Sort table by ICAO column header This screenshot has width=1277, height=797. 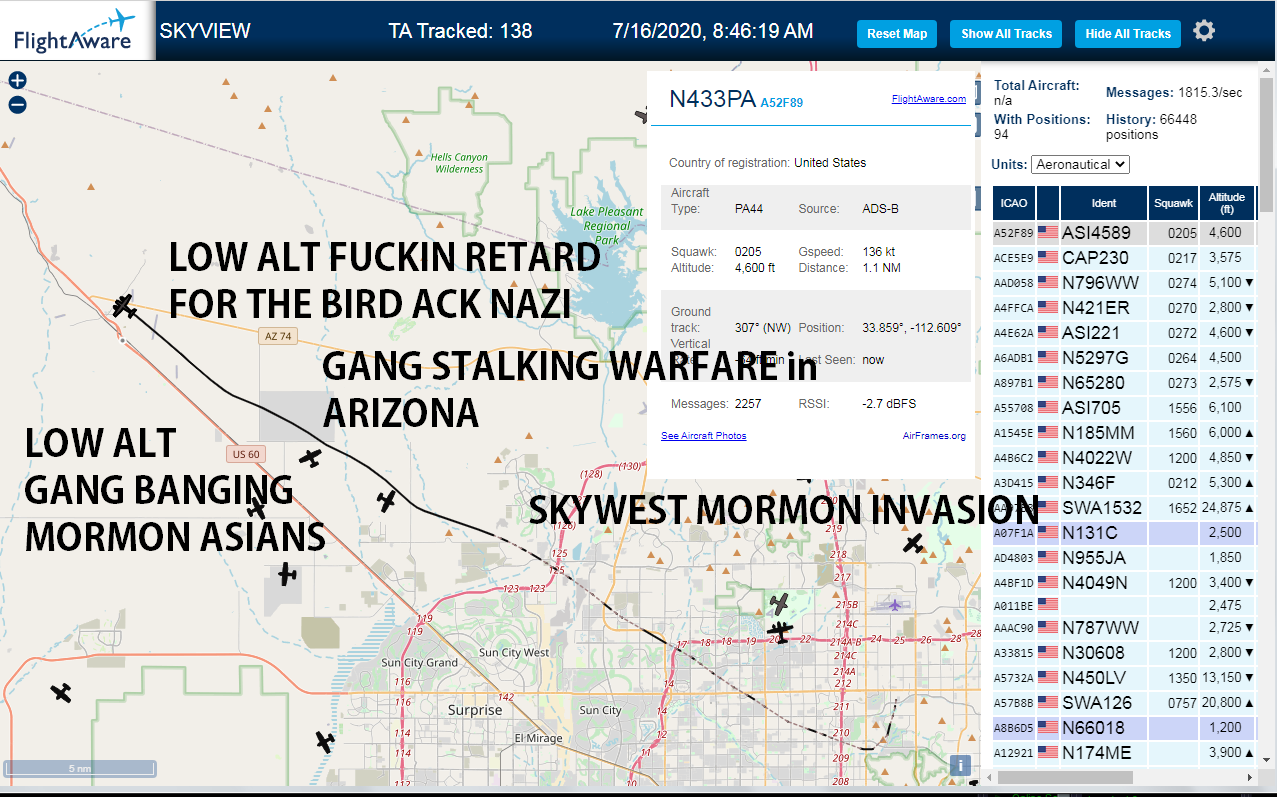click(x=1014, y=203)
